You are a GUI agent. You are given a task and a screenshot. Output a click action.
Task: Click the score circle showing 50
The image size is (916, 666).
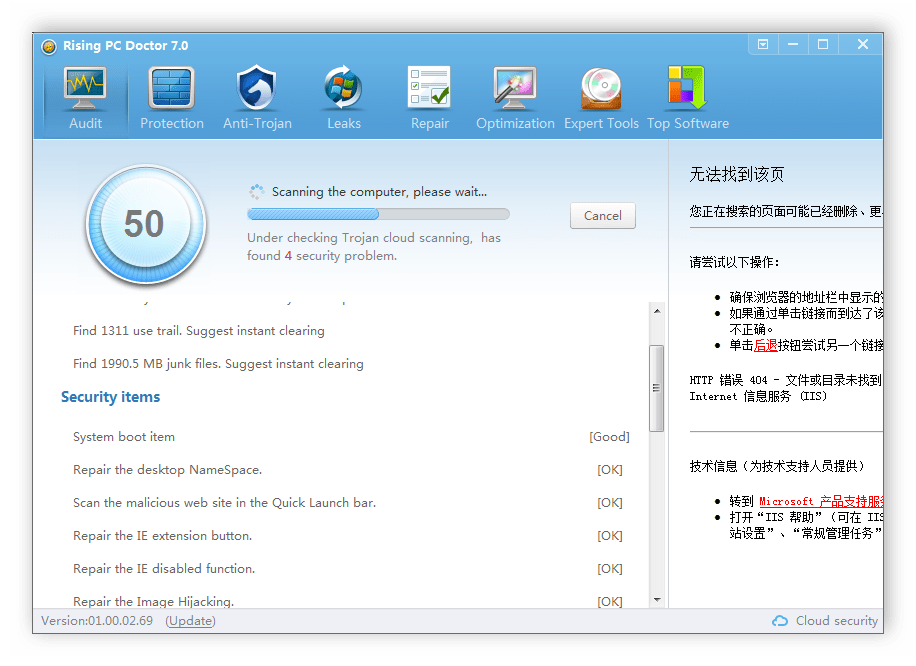tap(145, 224)
